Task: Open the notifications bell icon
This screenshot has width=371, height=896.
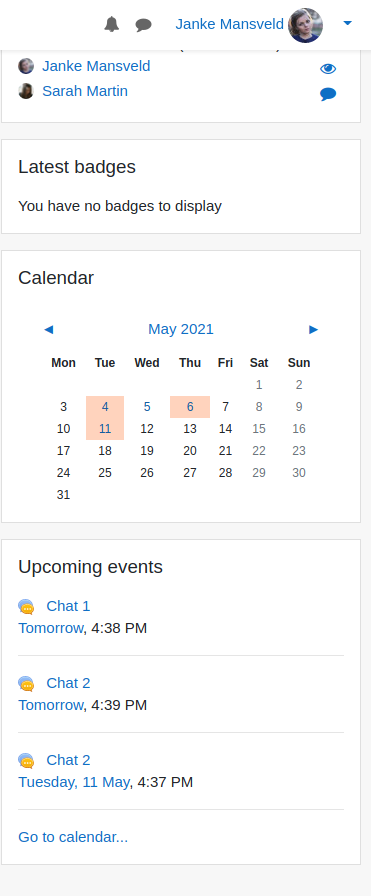Action: (x=111, y=25)
